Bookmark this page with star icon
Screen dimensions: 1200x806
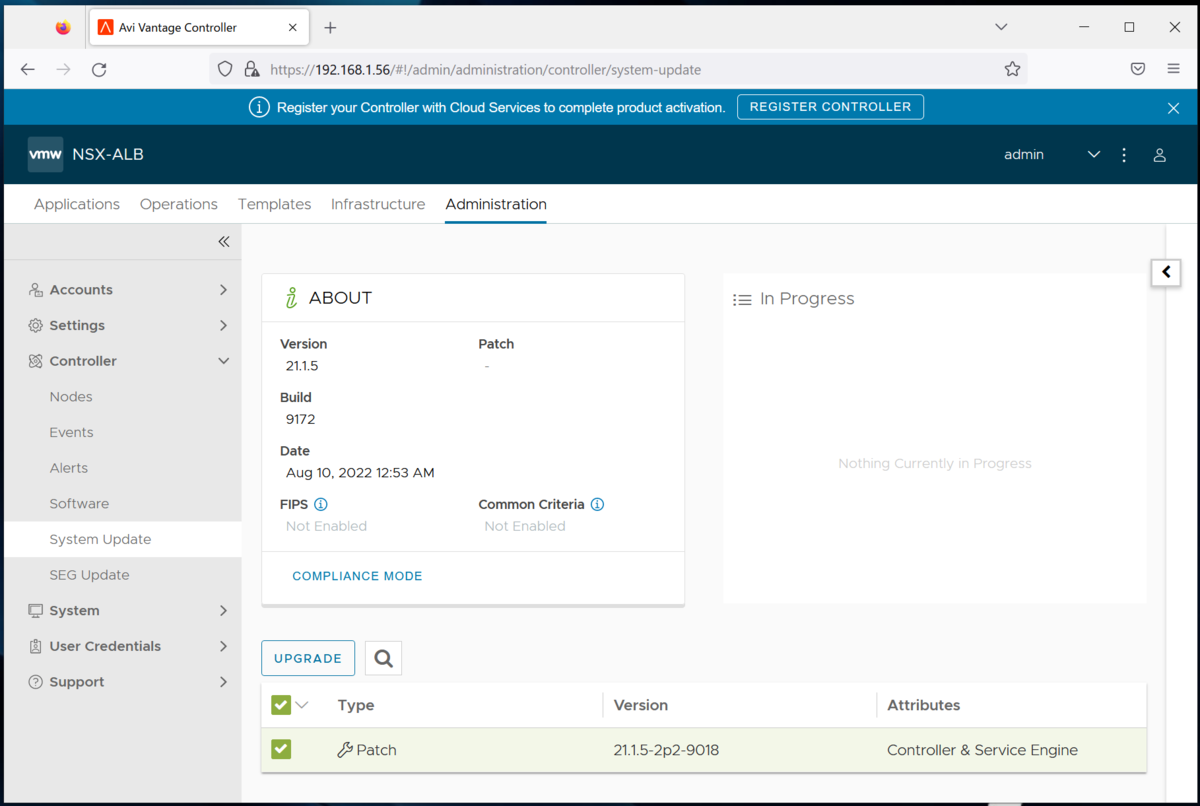pos(1012,69)
